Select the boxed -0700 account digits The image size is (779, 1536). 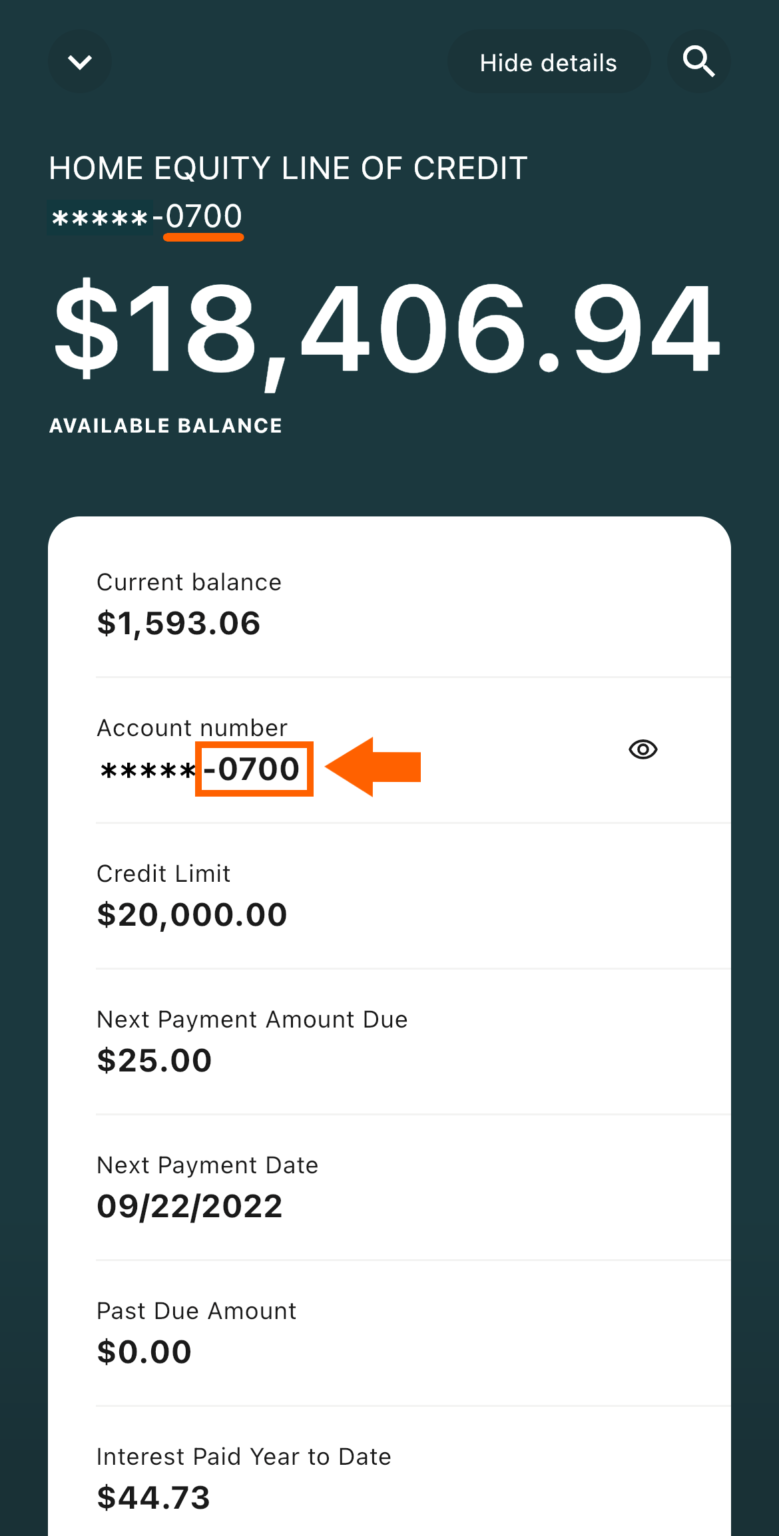pyautogui.click(x=254, y=768)
